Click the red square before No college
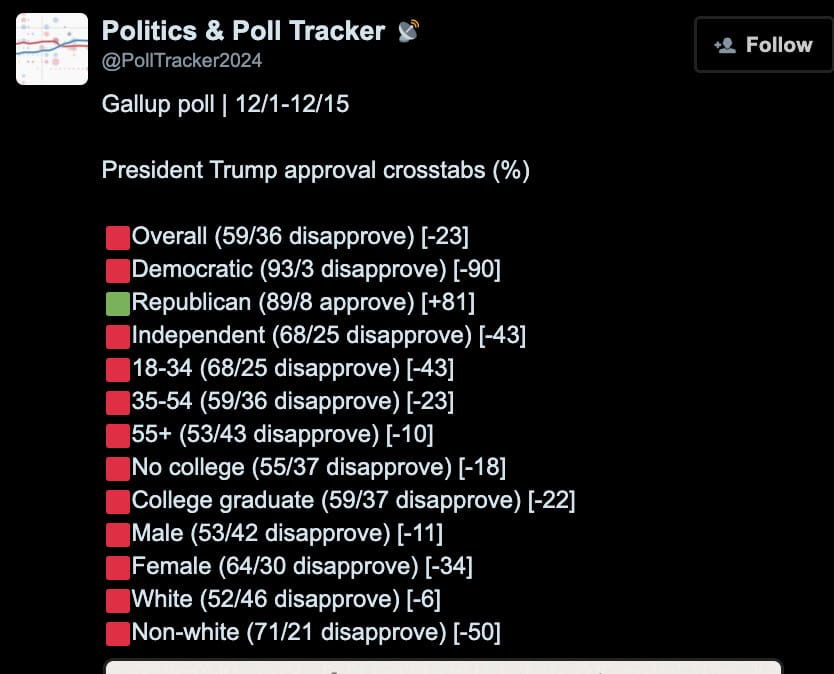 tap(118, 468)
